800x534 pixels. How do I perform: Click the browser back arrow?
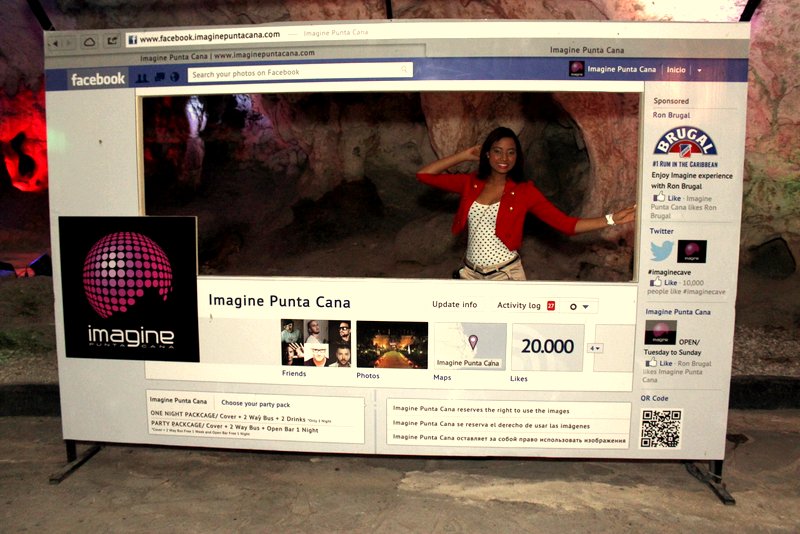pos(55,43)
